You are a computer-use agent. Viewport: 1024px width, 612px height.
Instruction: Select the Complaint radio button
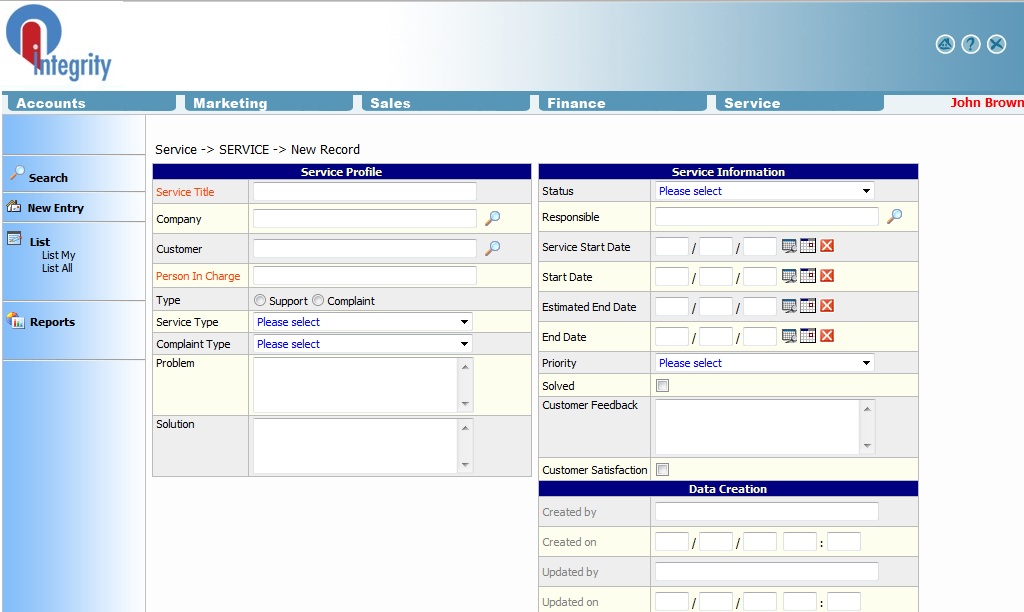pyautogui.click(x=318, y=300)
